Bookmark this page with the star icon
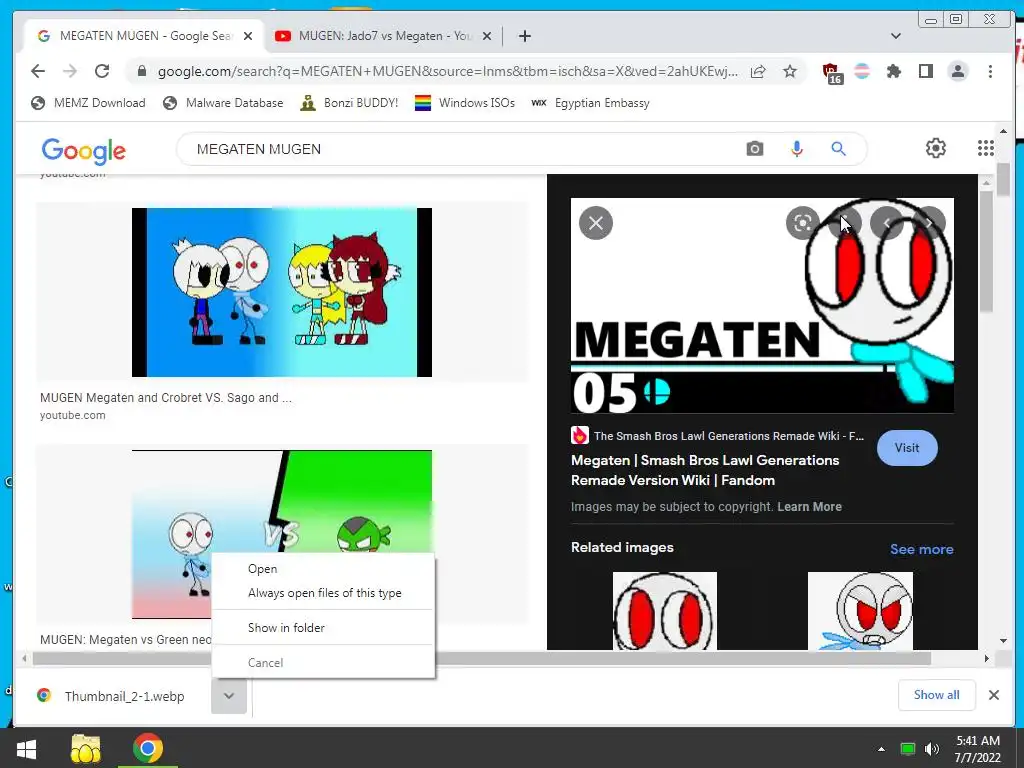The image size is (1024, 768). coord(790,71)
